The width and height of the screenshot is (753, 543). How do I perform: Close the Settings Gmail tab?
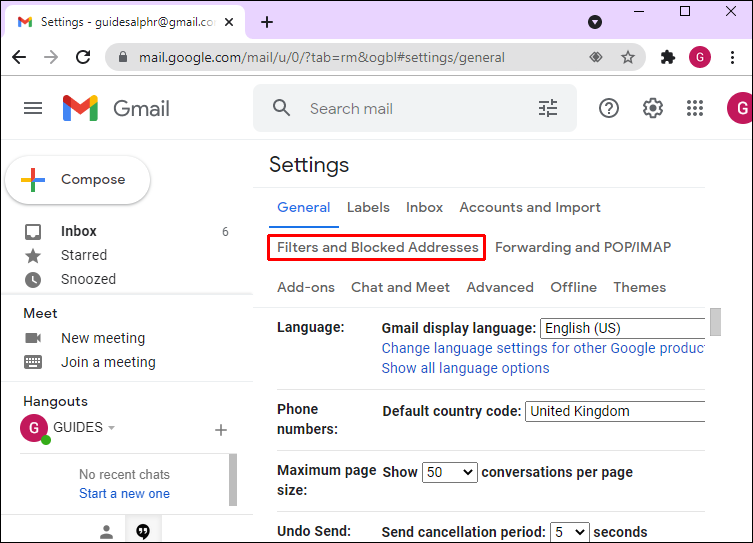coord(229,22)
